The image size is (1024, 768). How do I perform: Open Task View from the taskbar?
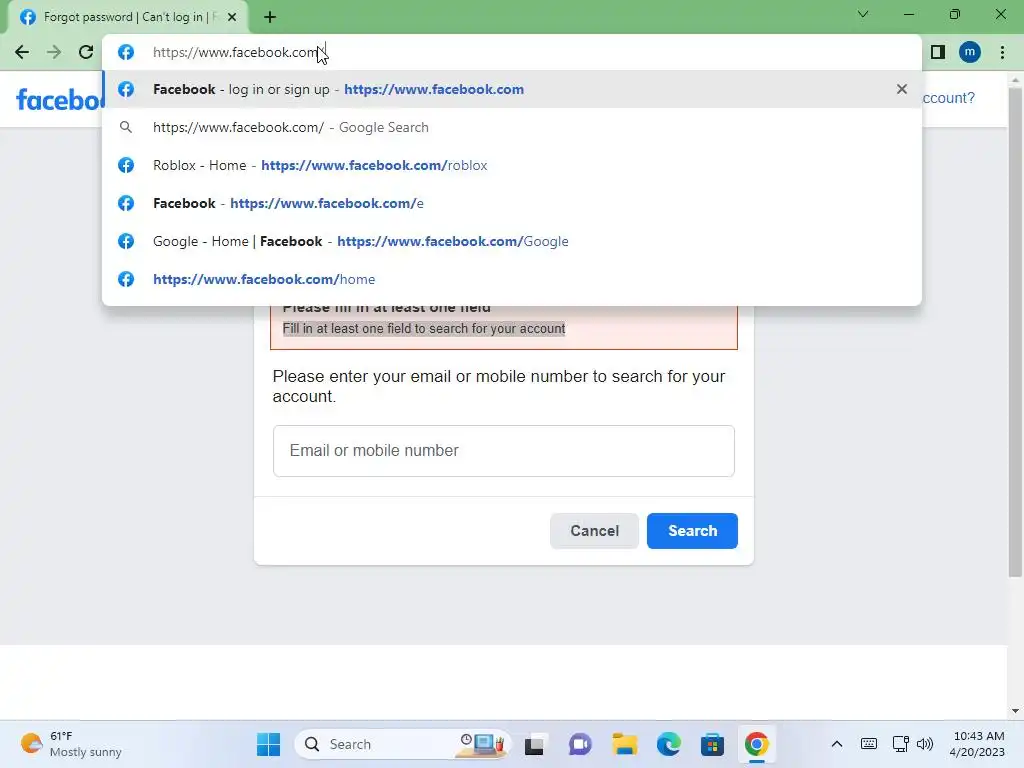tap(534, 744)
